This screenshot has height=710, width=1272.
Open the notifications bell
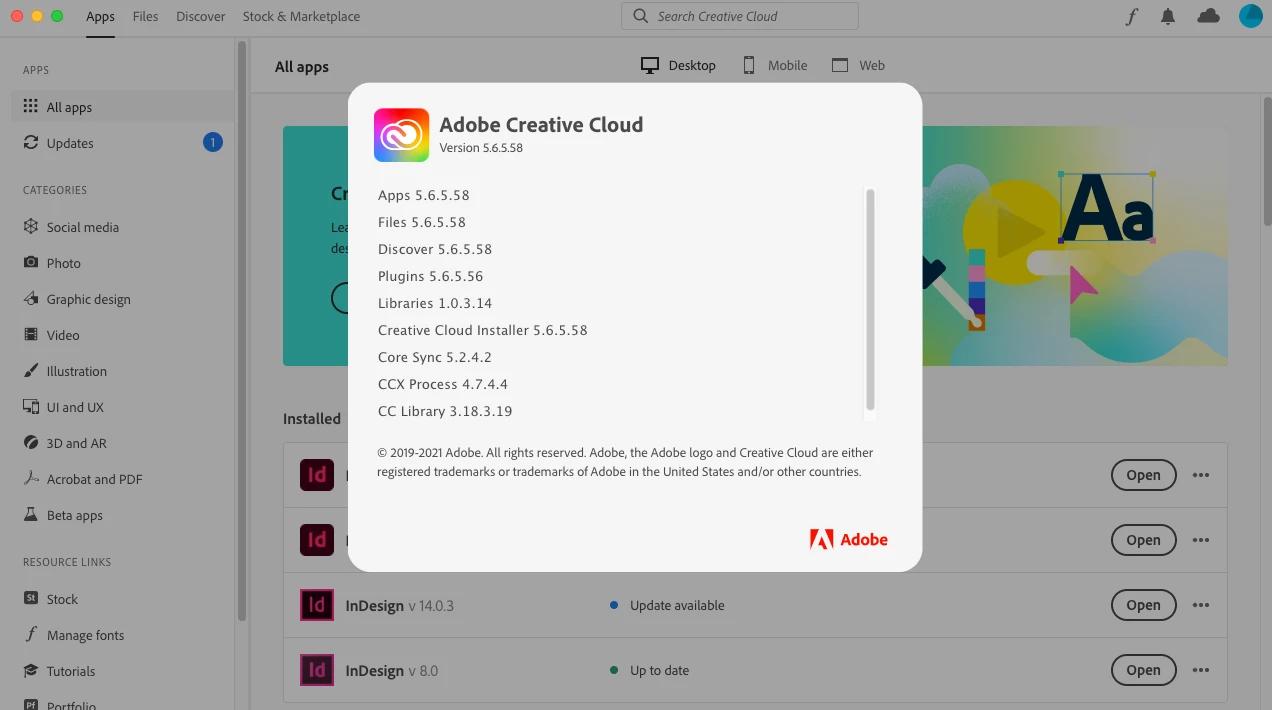pyautogui.click(x=1168, y=16)
